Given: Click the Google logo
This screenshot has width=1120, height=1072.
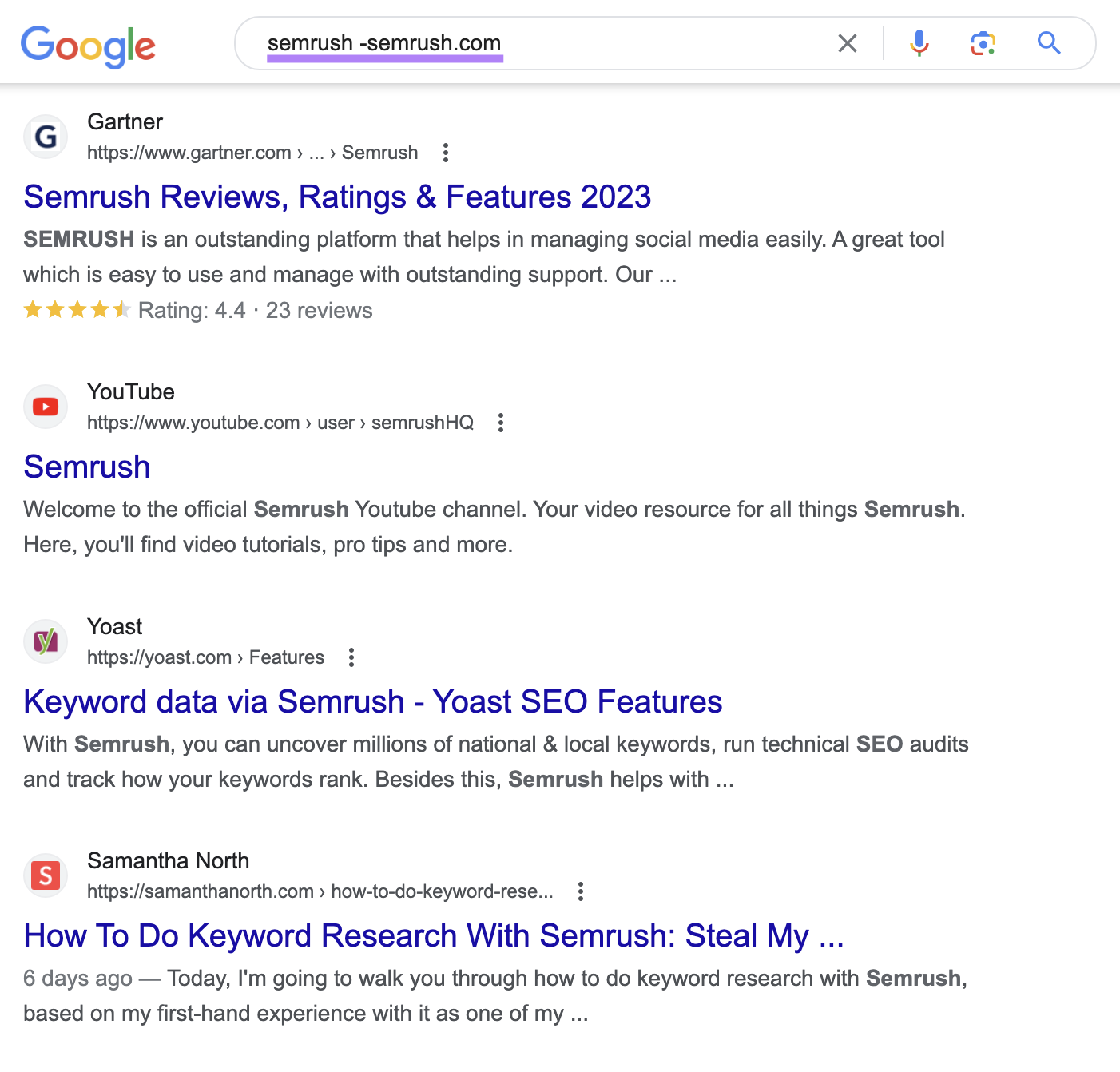Looking at the screenshot, I should pos(88,46).
